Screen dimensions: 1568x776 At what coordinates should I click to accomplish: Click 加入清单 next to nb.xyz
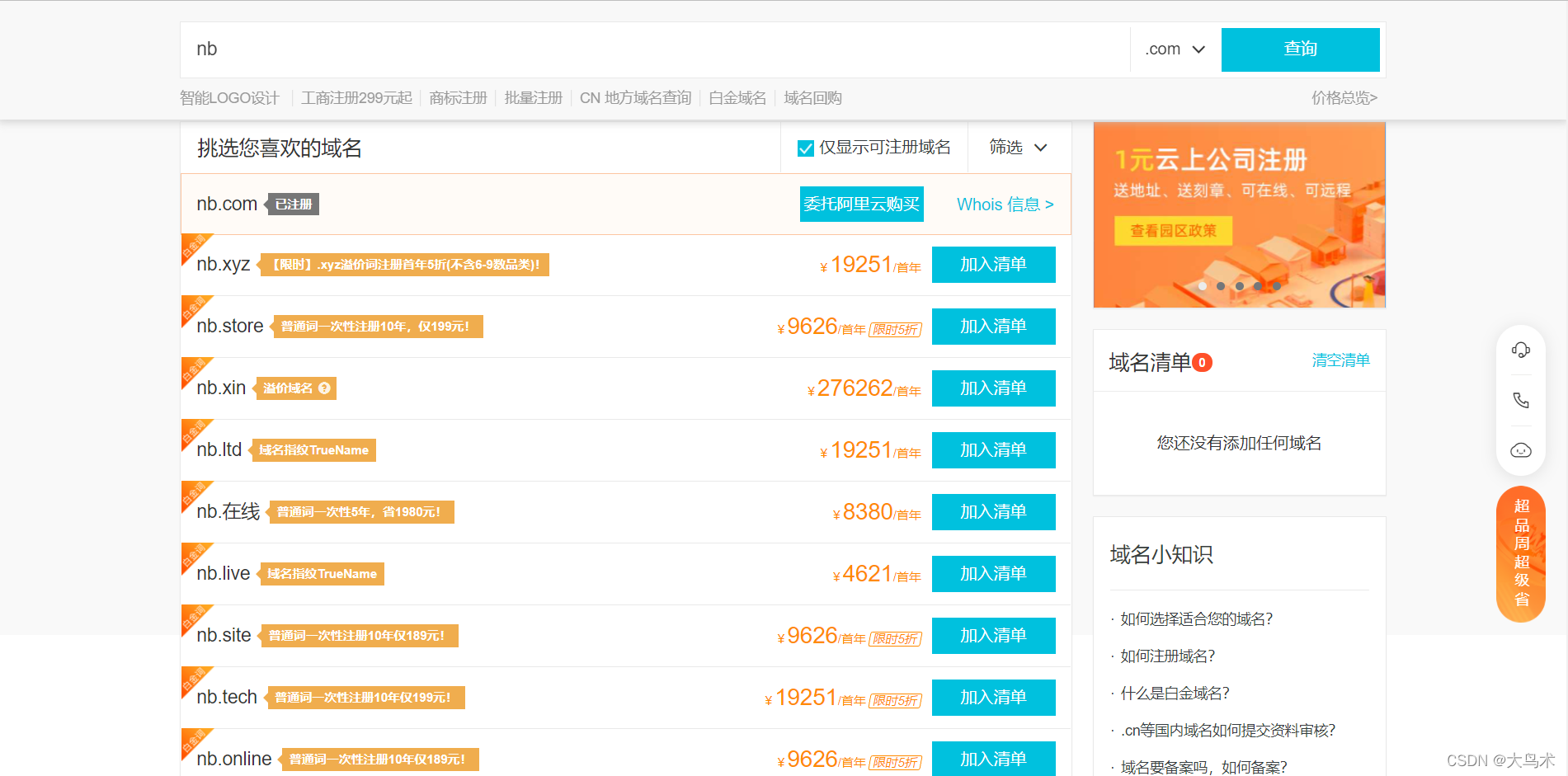click(993, 265)
